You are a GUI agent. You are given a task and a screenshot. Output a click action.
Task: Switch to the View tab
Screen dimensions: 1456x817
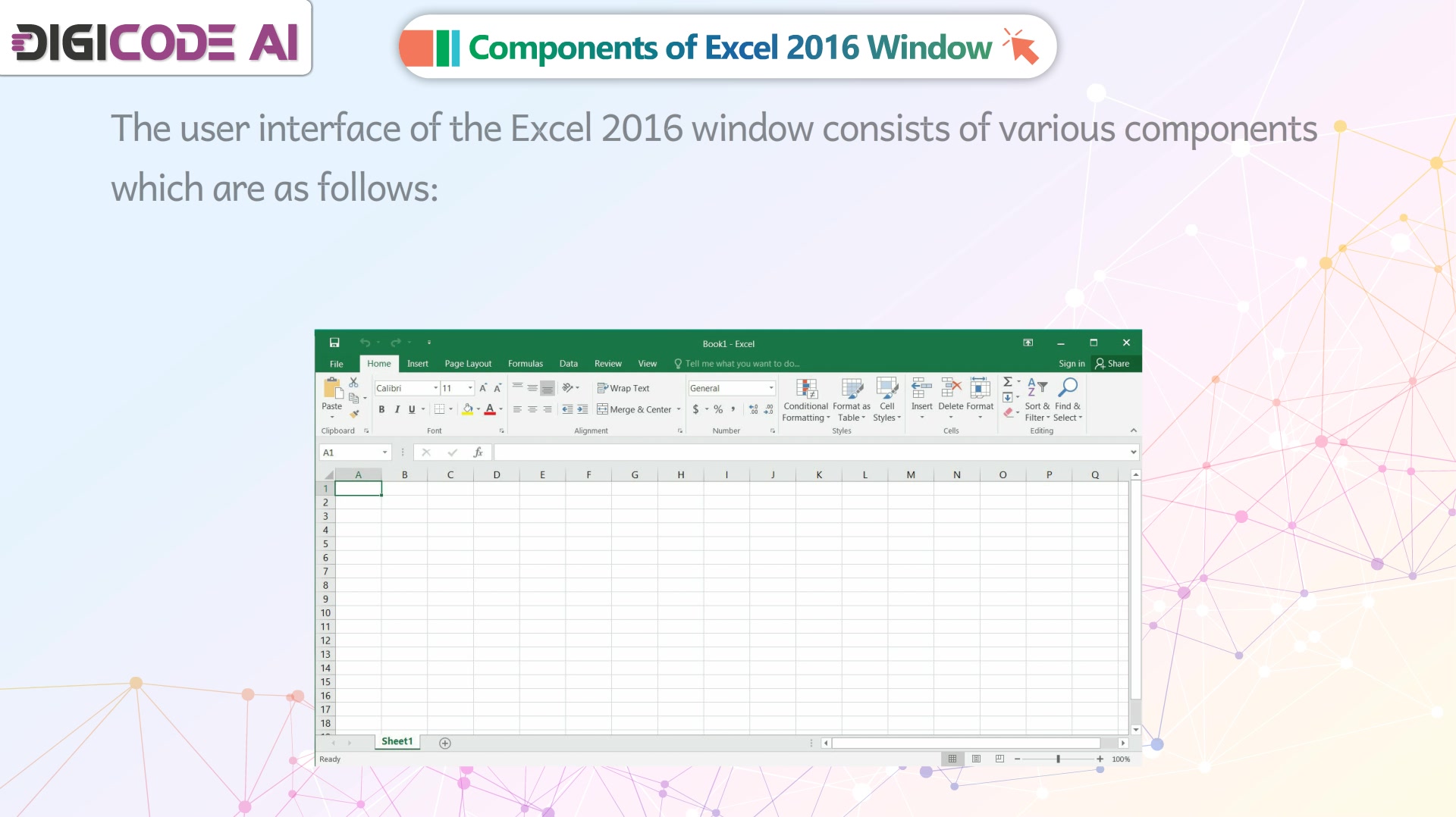(648, 364)
